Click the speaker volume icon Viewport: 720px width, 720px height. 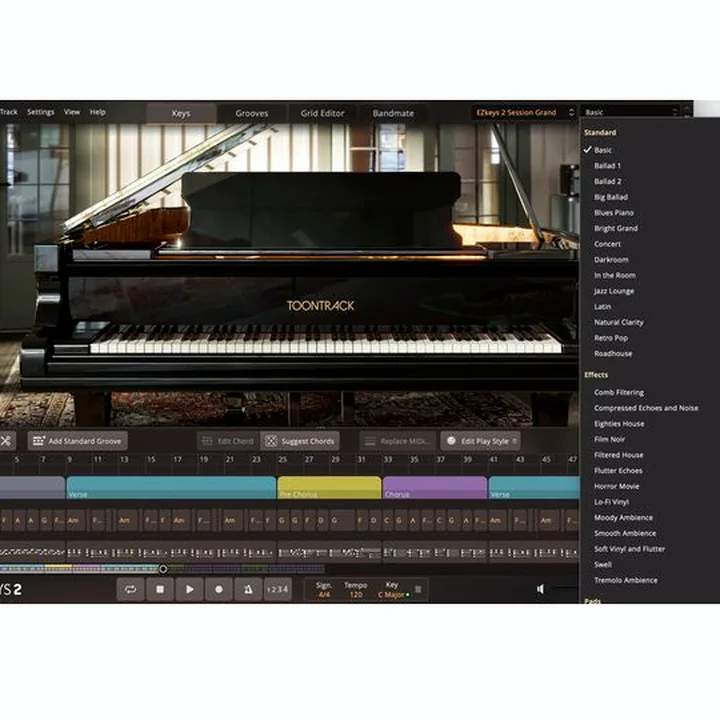tap(540, 589)
